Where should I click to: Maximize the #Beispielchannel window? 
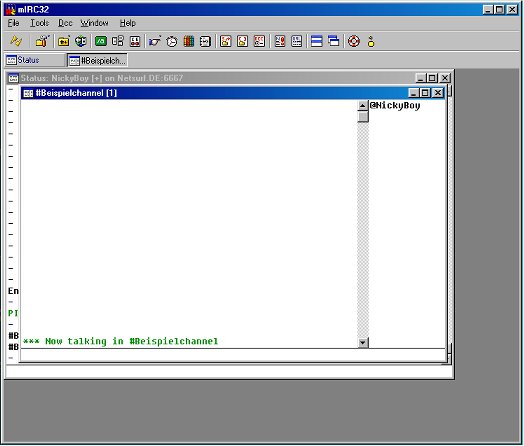pyautogui.click(x=425, y=93)
